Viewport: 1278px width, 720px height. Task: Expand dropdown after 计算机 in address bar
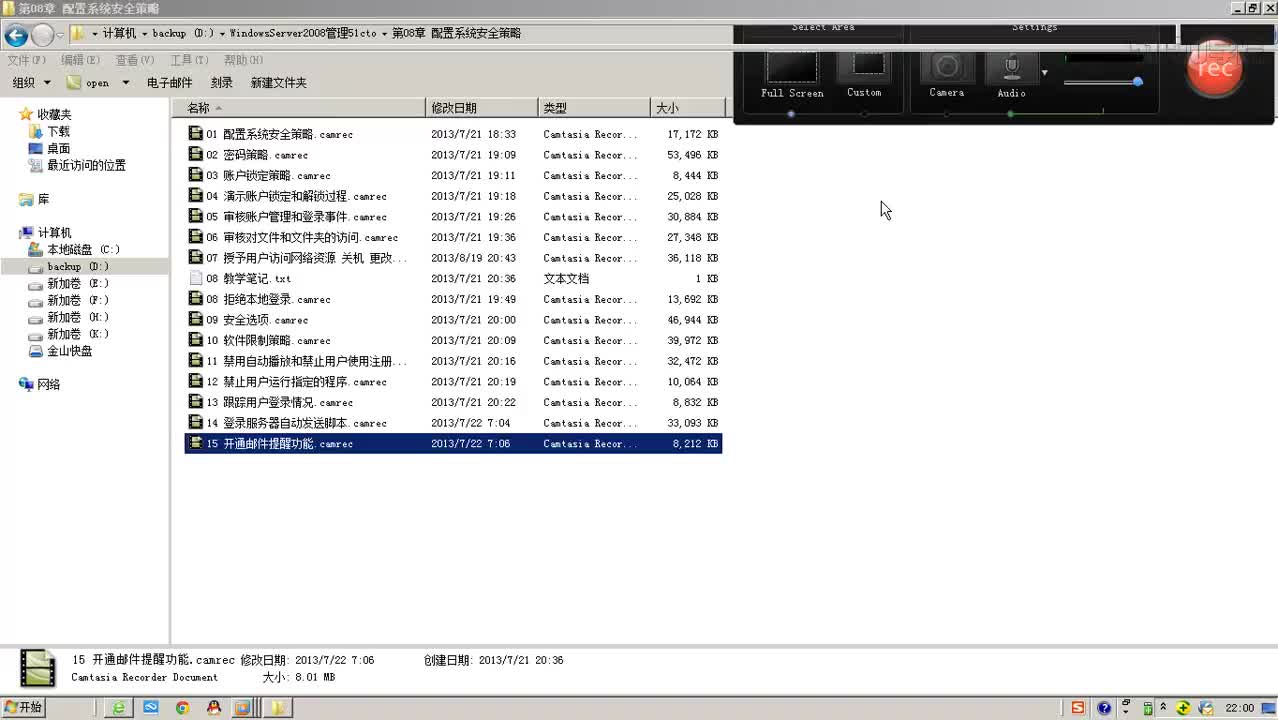click(x=145, y=33)
